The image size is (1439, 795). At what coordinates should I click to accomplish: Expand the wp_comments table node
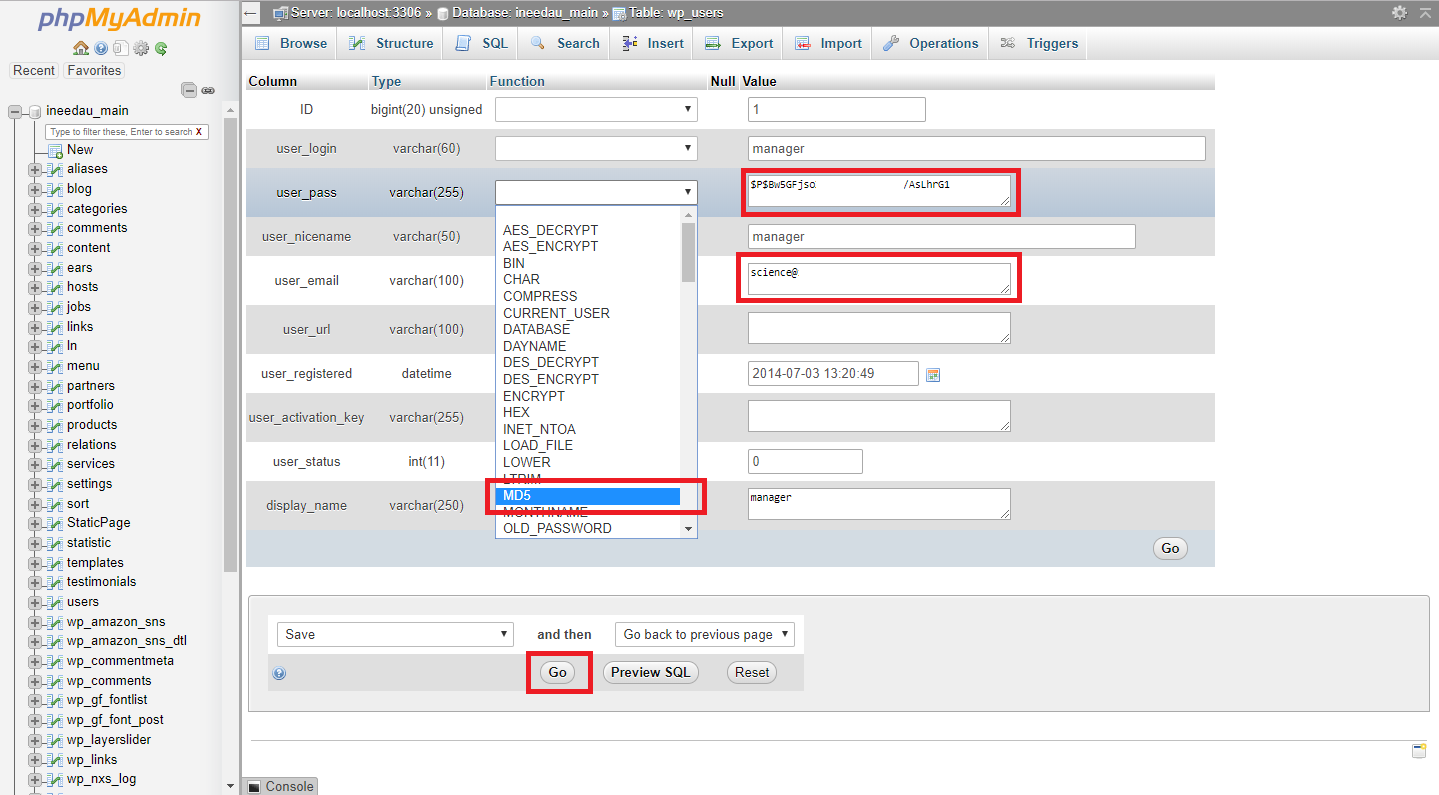(x=35, y=681)
